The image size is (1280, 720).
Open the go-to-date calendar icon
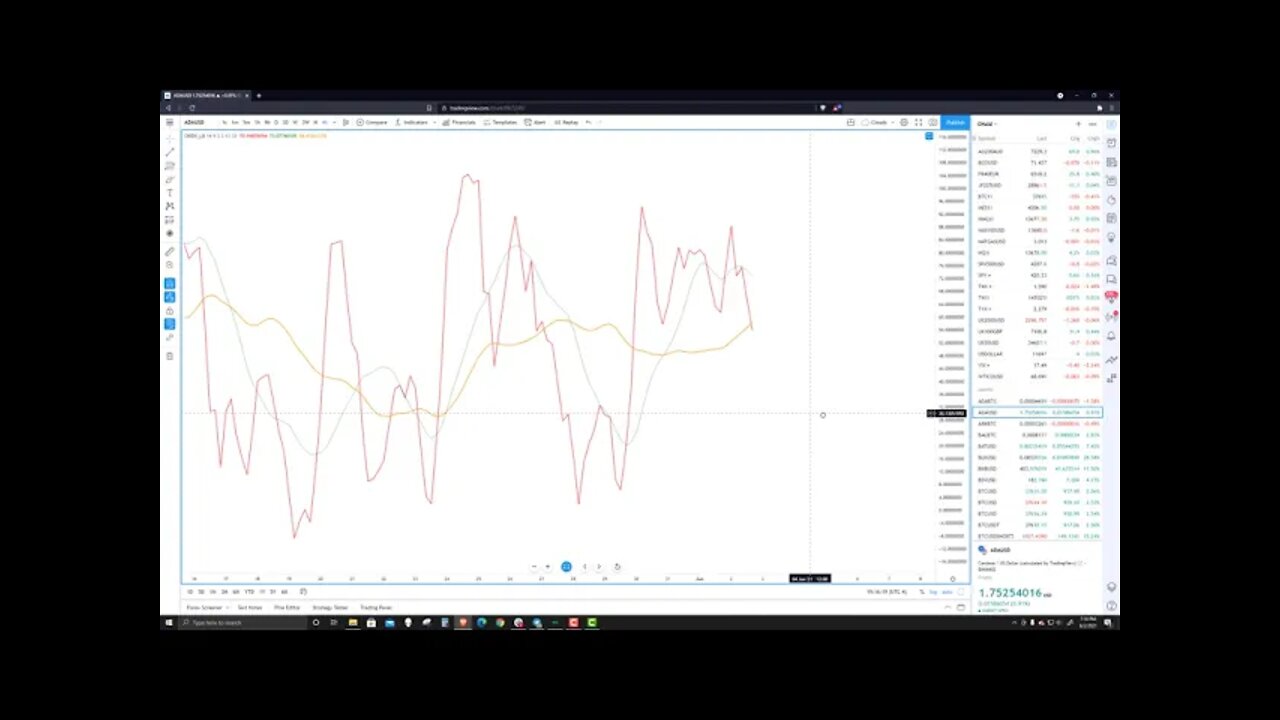(x=302, y=591)
